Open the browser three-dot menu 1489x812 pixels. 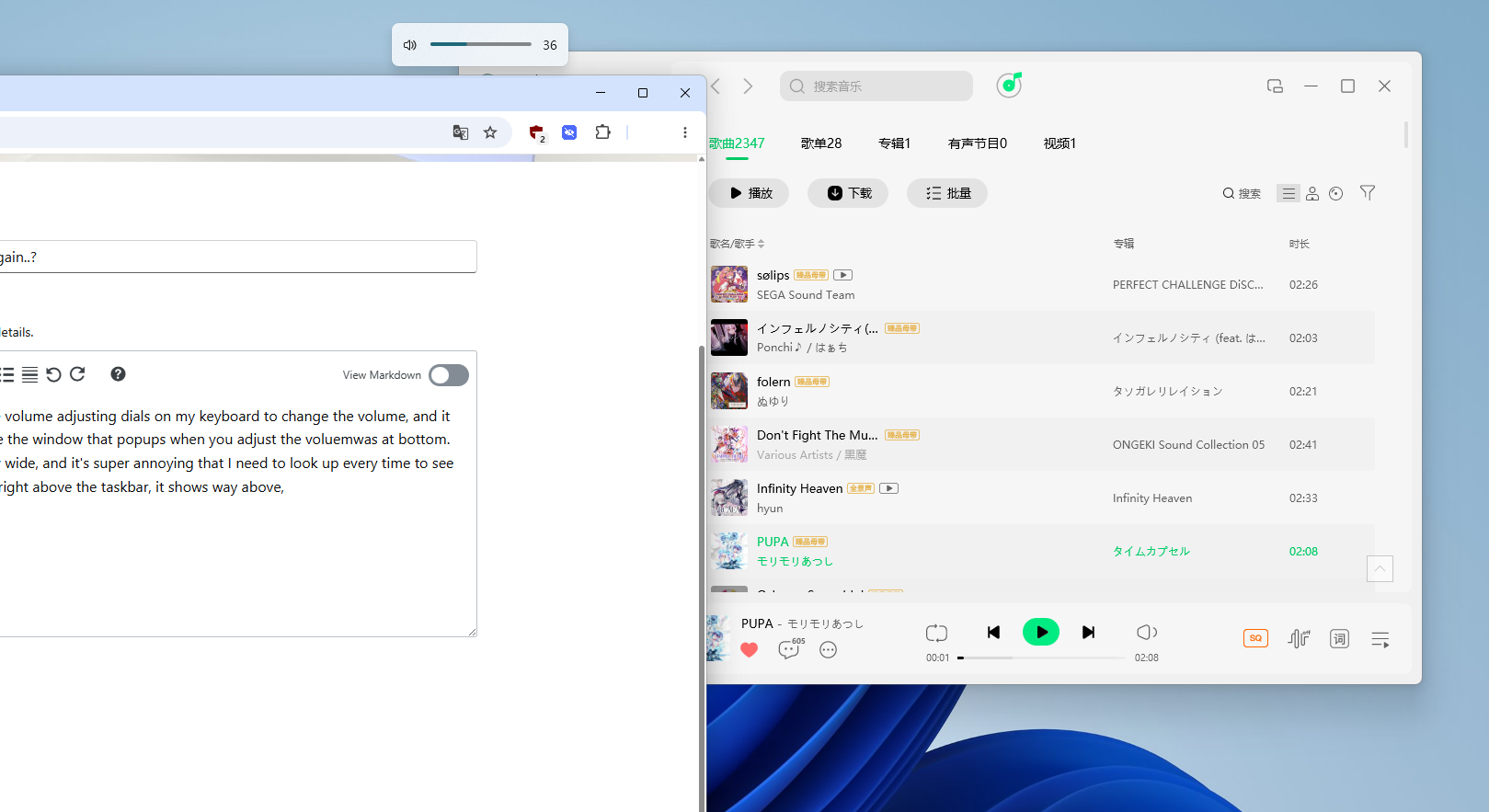tap(685, 132)
